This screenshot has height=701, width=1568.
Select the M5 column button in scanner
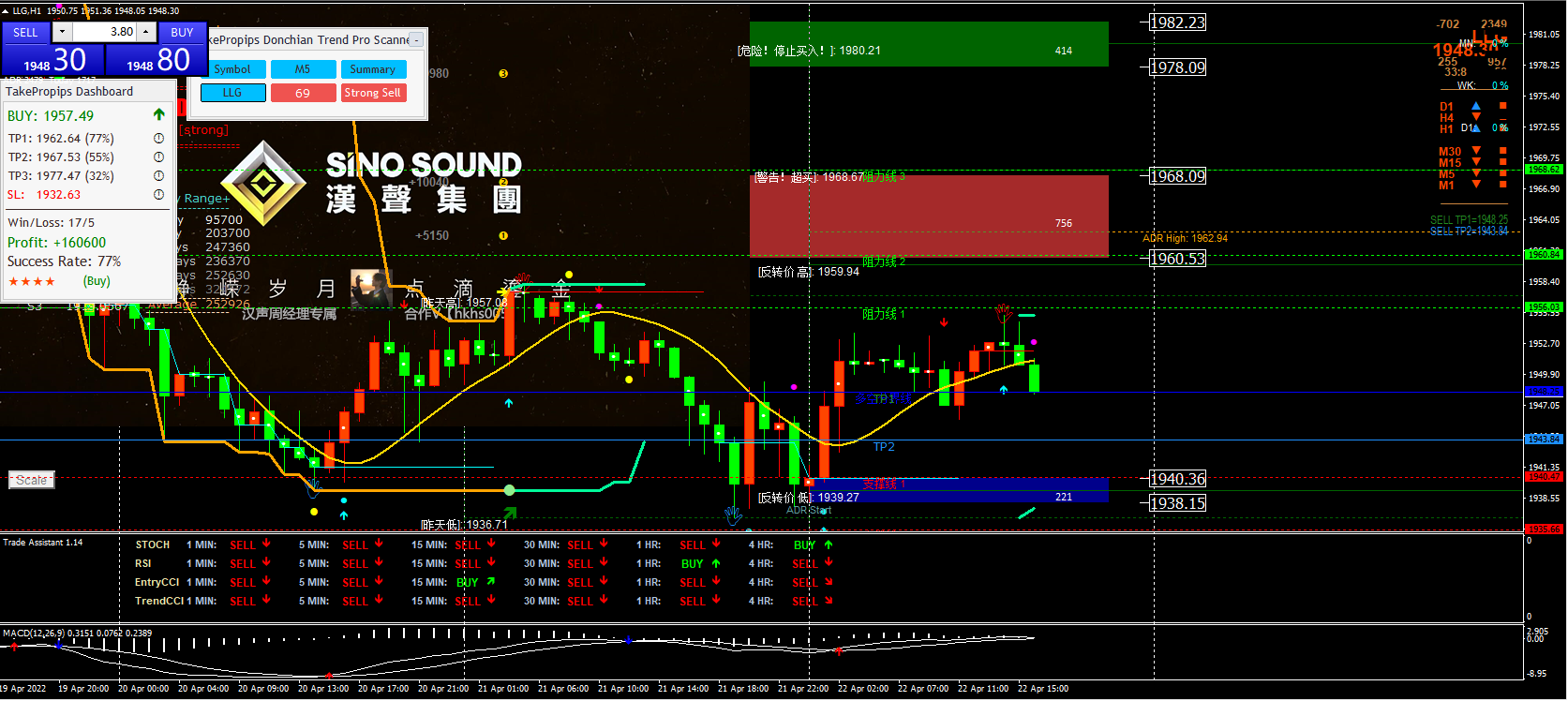(x=303, y=69)
